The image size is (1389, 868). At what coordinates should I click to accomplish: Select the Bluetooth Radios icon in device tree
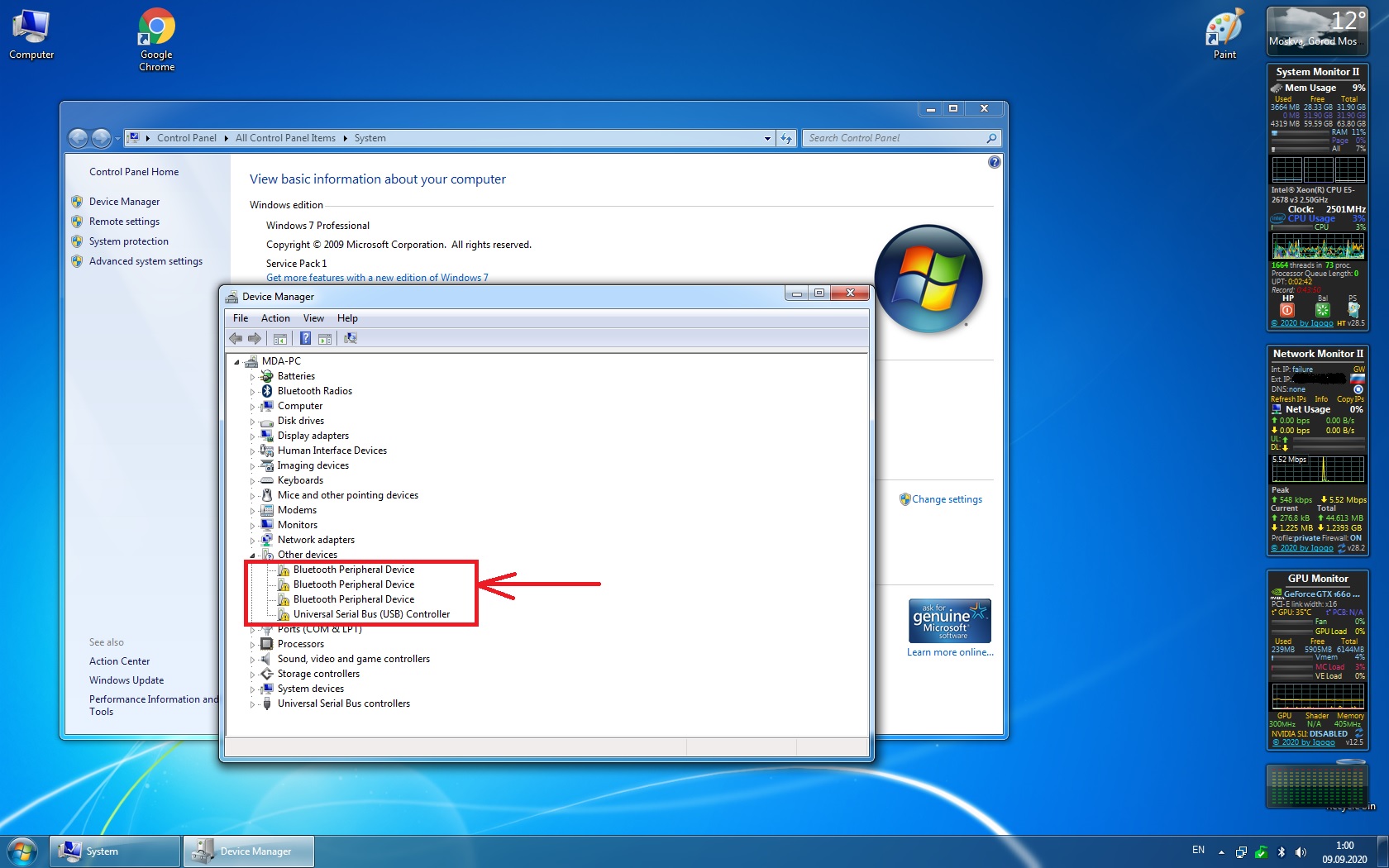pos(267,391)
